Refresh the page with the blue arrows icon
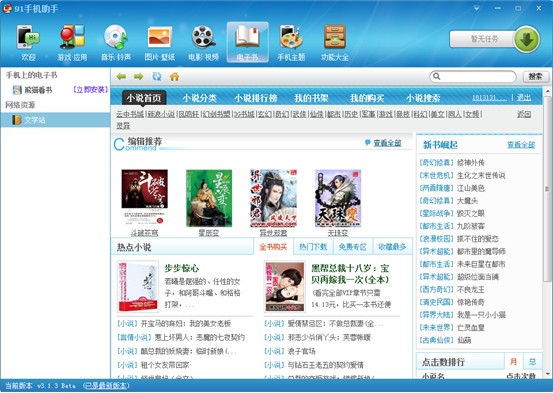Screen dimensions: 553x393 pyautogui.click(x=157, y=76)
